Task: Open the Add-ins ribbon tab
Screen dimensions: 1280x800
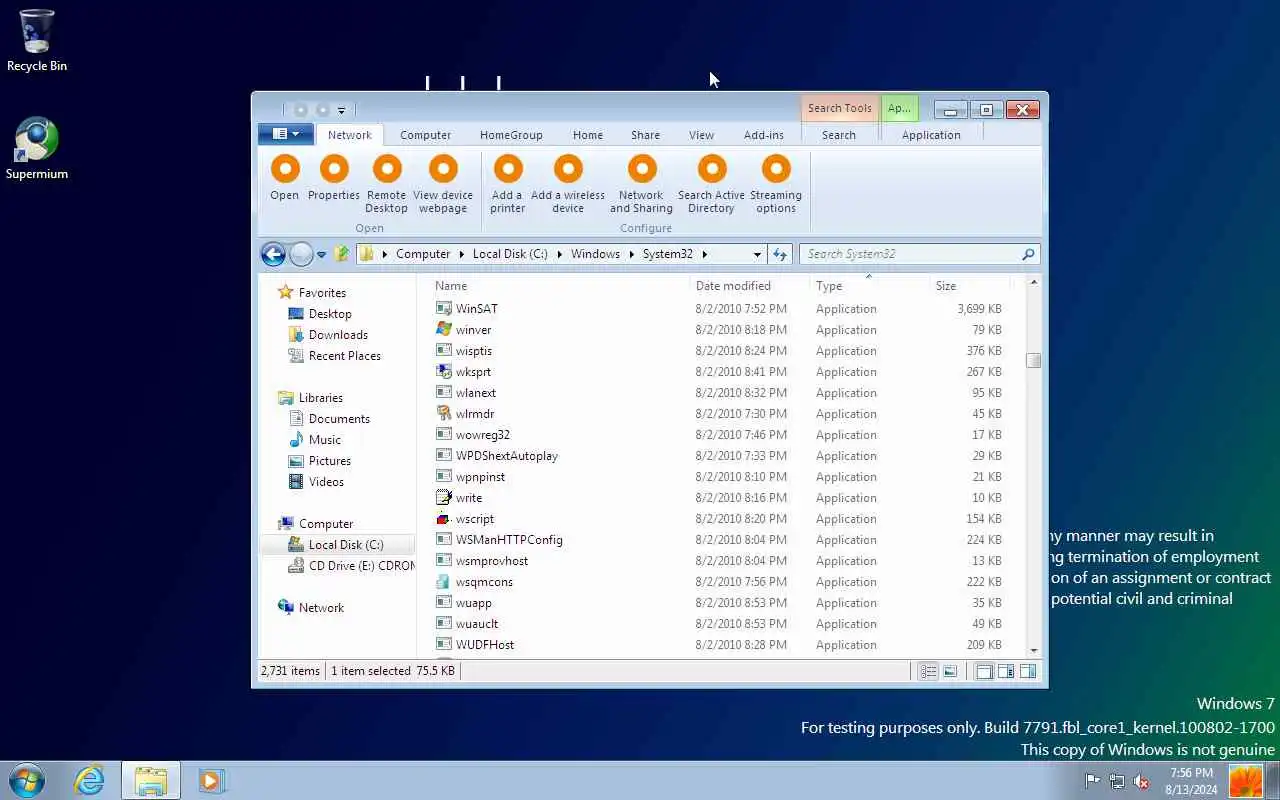Action: [x=764, y=135]
